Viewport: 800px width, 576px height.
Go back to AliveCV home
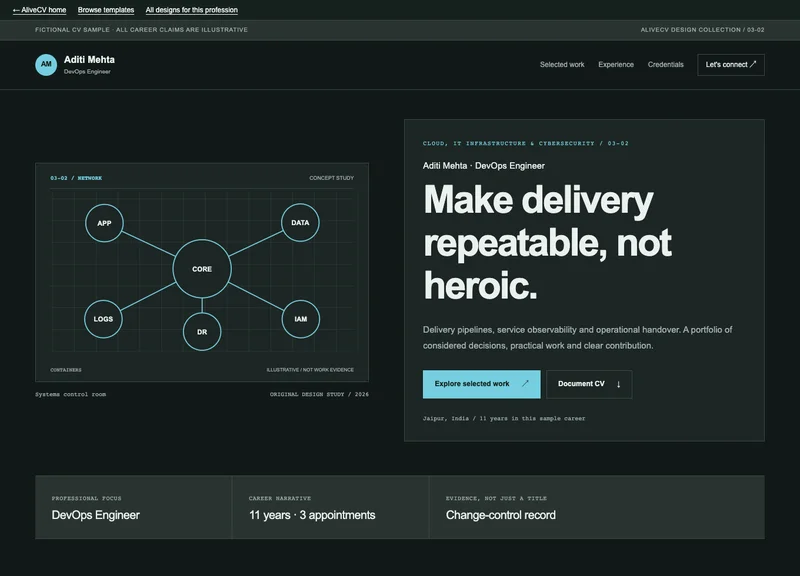(39, 10)
